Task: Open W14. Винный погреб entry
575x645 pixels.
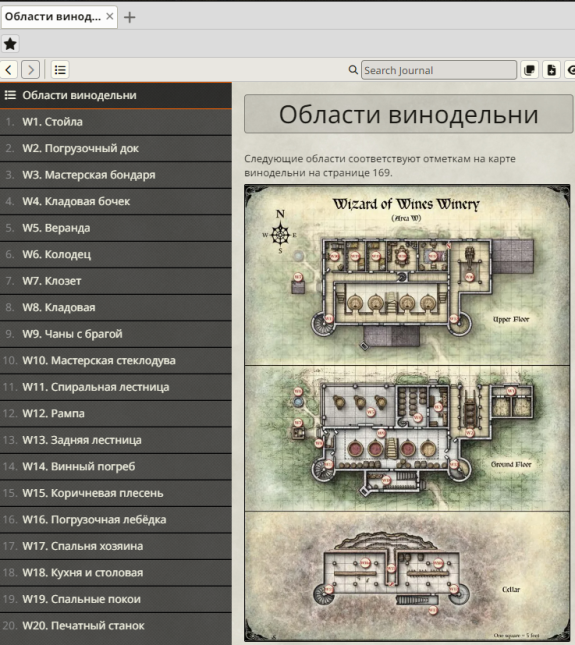Action: coord(116,466)
